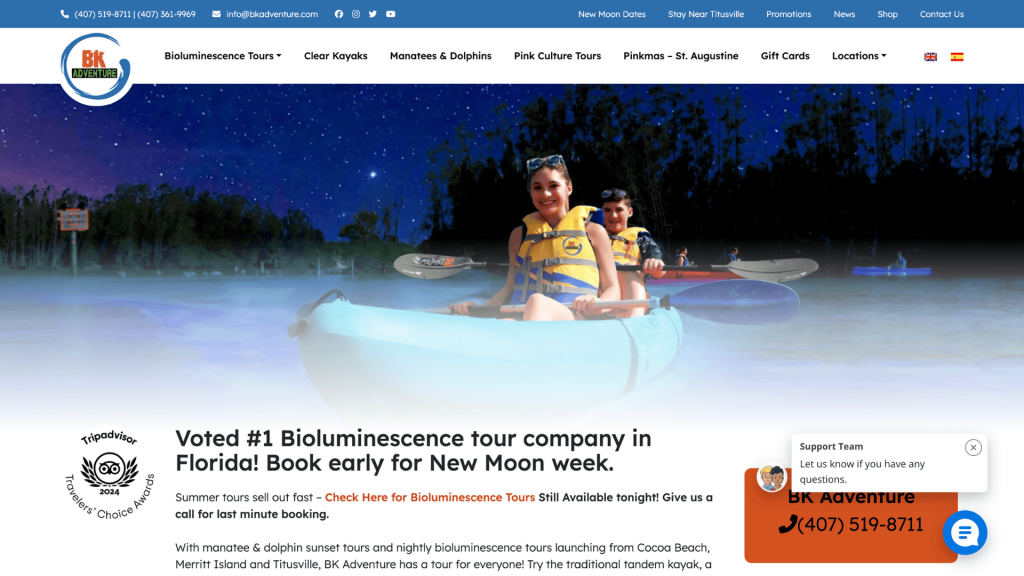Image resolution: width=1024 pixels, height=576 pixels.
Task: Open the Gift Cards page
Action: (785, 56)
